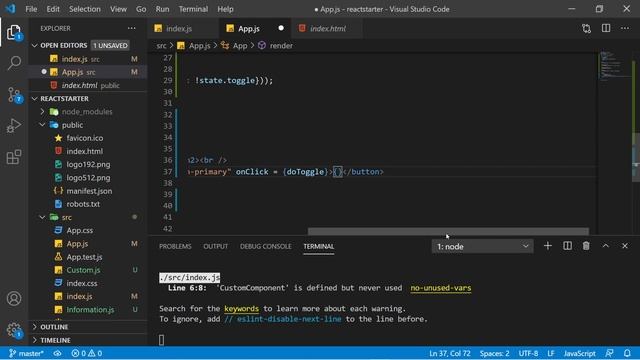Click the publish changes cloud icon
The width and height of the screenshot is (640, 360).
pyautogui.click(x=58, y=353)
